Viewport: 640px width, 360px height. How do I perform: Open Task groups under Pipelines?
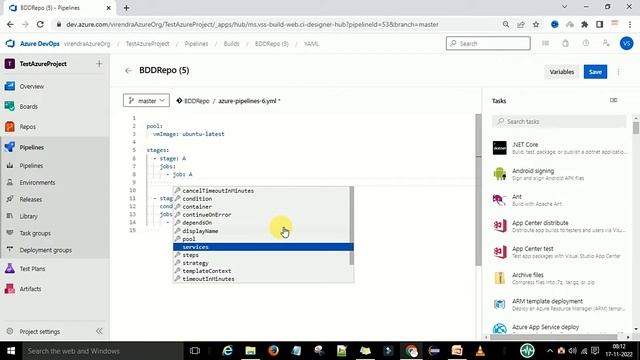(x=35, y=233)
